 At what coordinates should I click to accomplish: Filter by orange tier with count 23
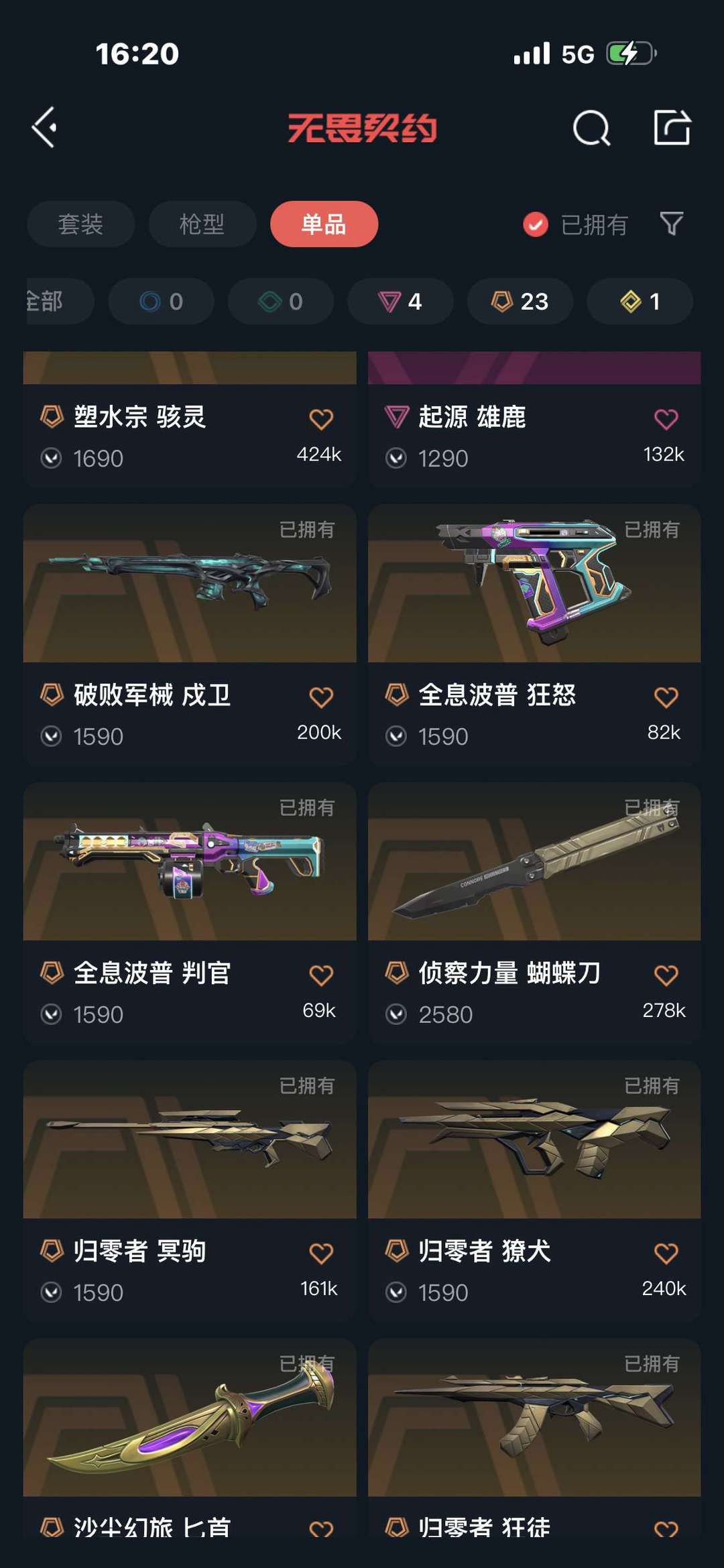520,302
